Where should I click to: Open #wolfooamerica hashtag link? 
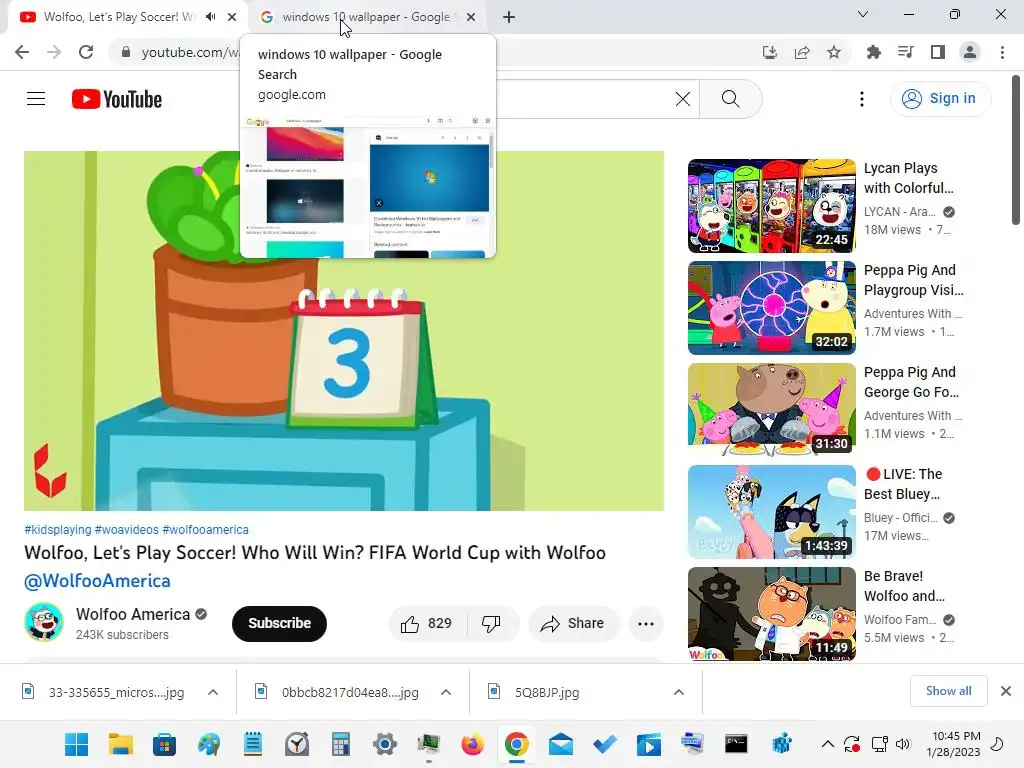point(206,530)
